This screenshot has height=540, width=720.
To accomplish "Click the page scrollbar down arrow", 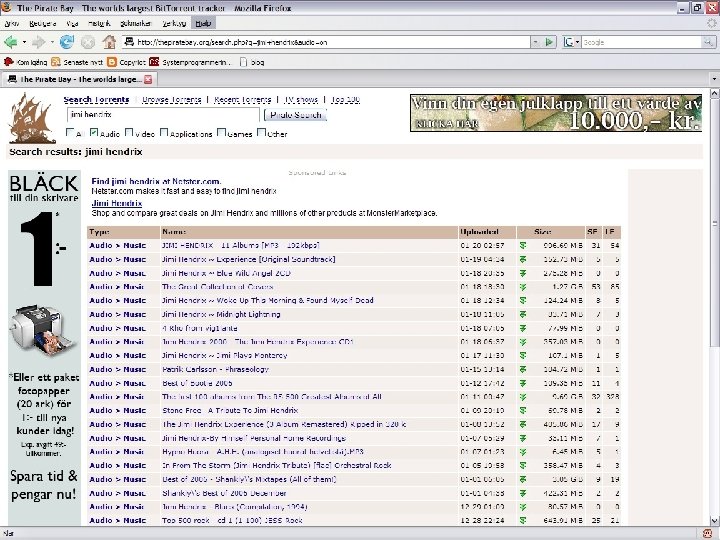I will click(x=714, y=521).
